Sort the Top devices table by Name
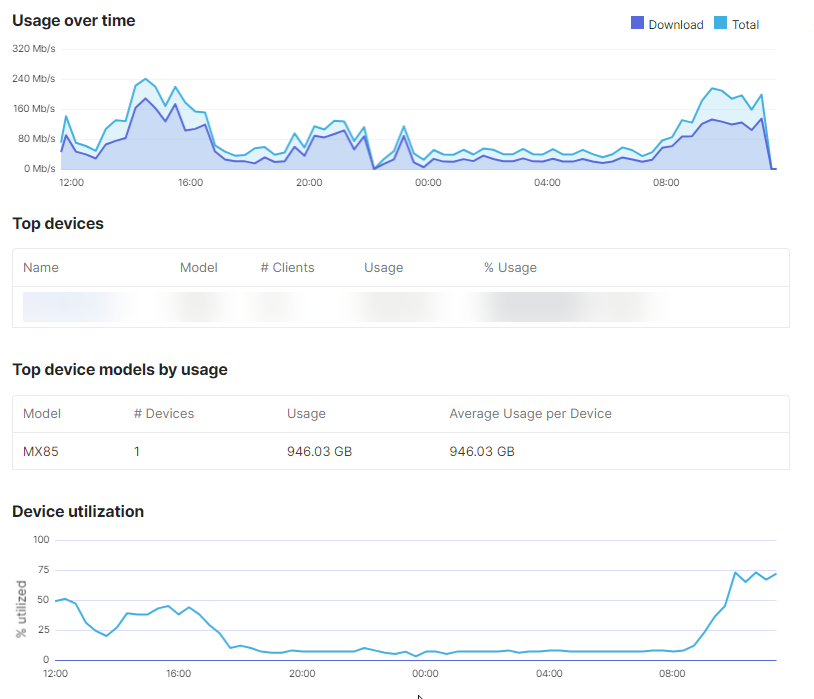The image size is (814, 699). 40,267
